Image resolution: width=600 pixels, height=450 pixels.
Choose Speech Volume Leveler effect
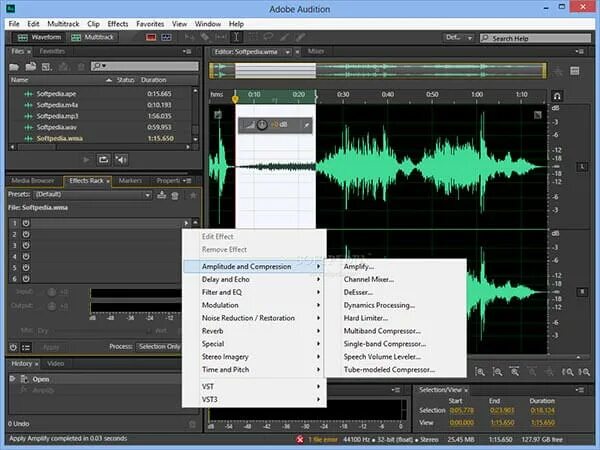395,357
